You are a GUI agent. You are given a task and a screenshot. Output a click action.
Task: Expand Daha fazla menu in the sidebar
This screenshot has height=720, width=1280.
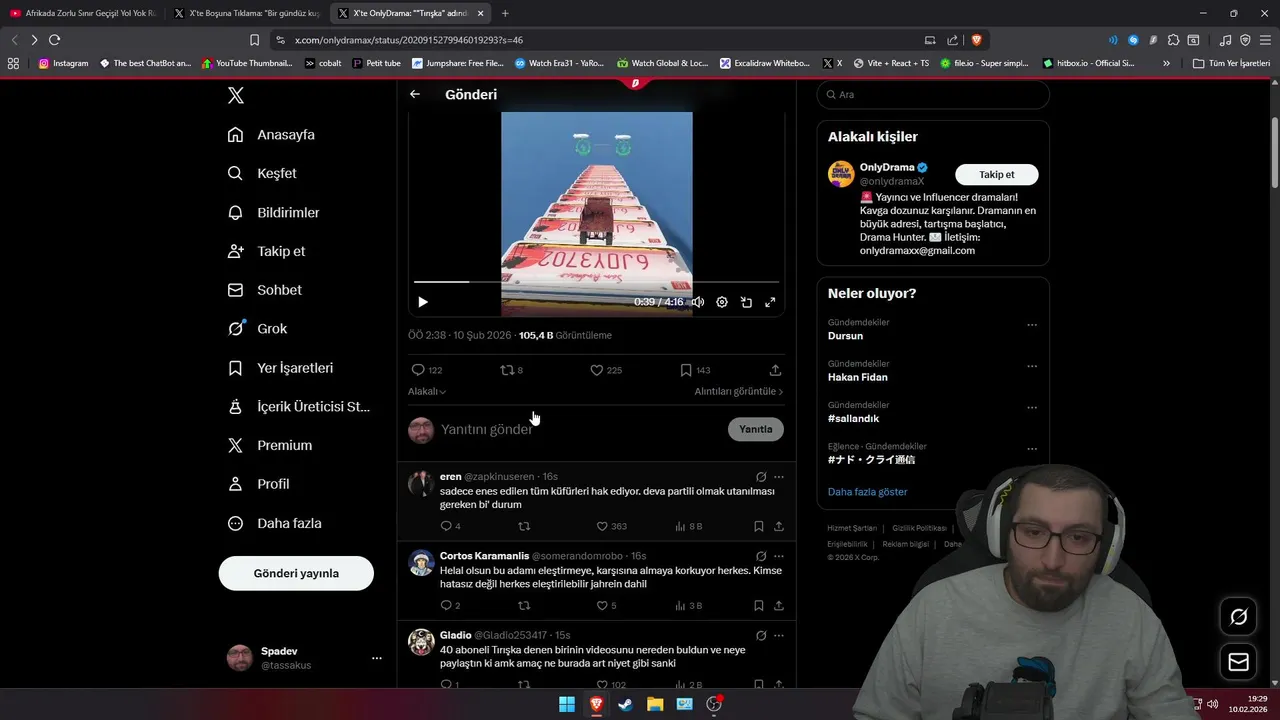(x=274, y=523)
